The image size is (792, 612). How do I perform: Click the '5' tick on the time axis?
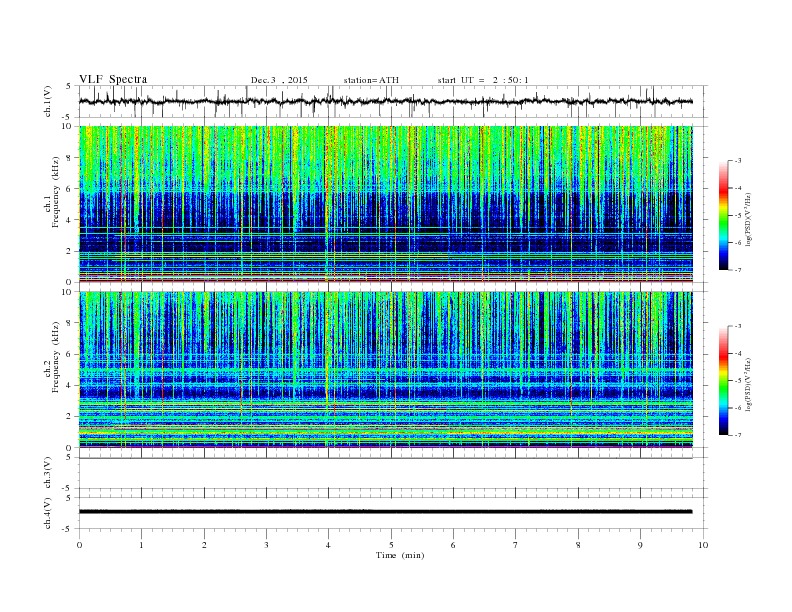pos(391,545)
